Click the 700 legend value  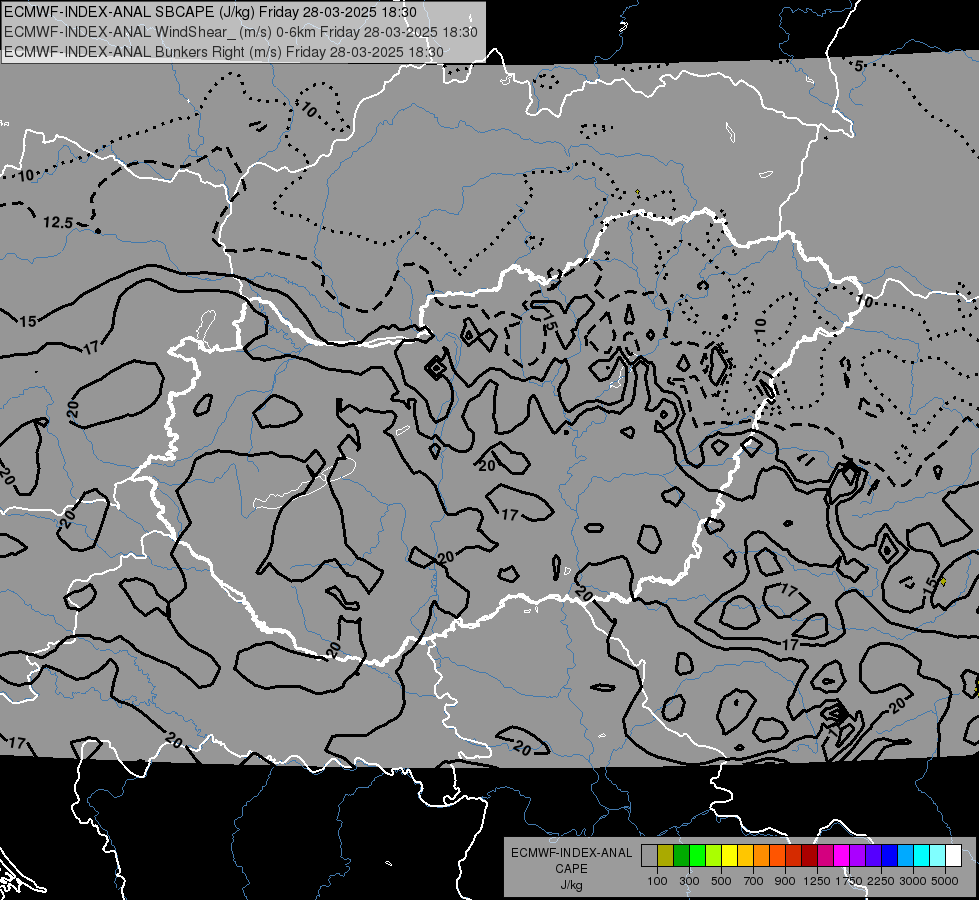[x=754, y=881]
